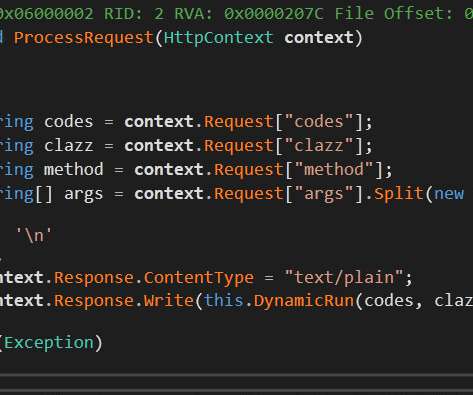
Task: Click the args variable declaration
Action: (x=84, y=194)
